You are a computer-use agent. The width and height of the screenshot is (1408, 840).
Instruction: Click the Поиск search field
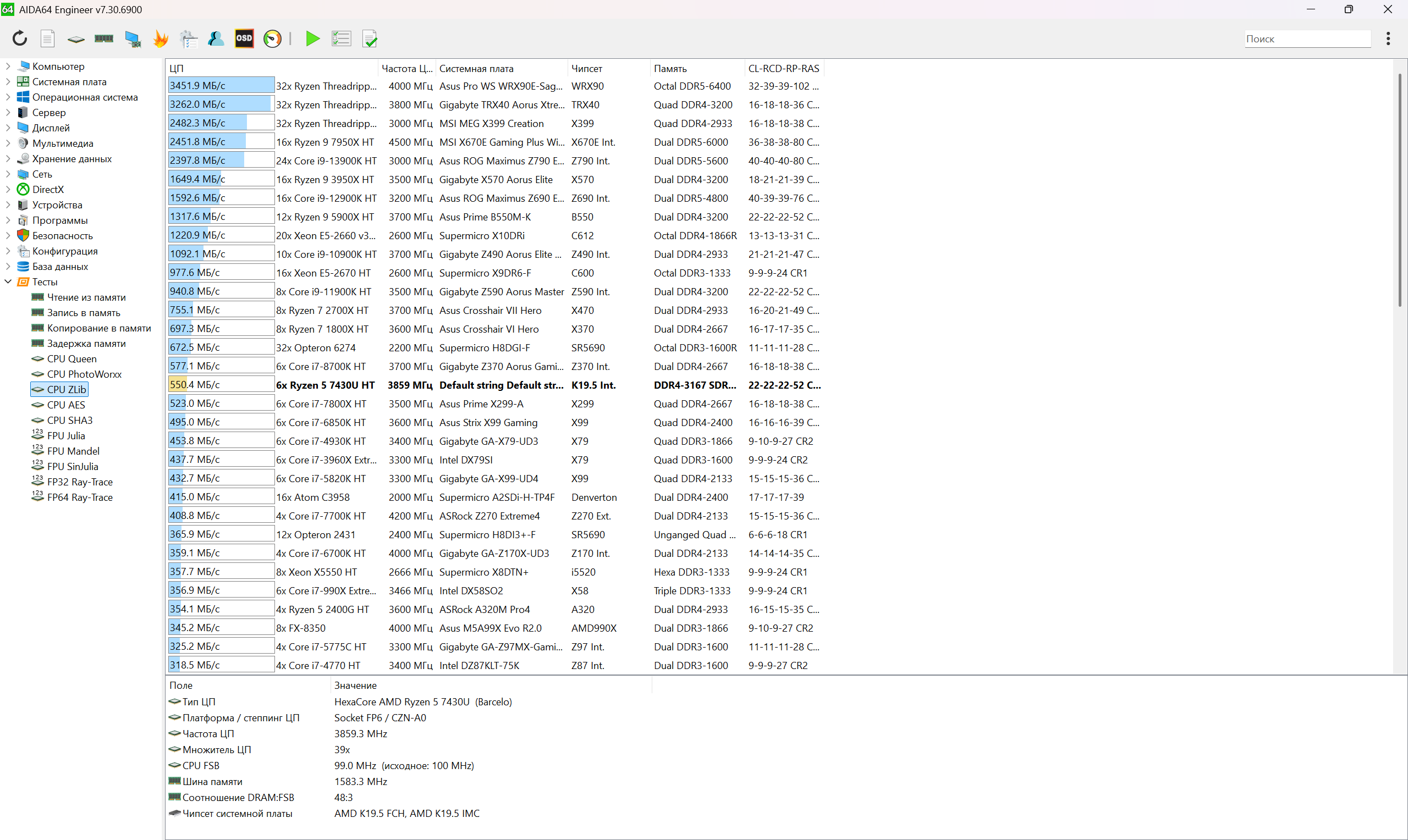click(1307, 38)
